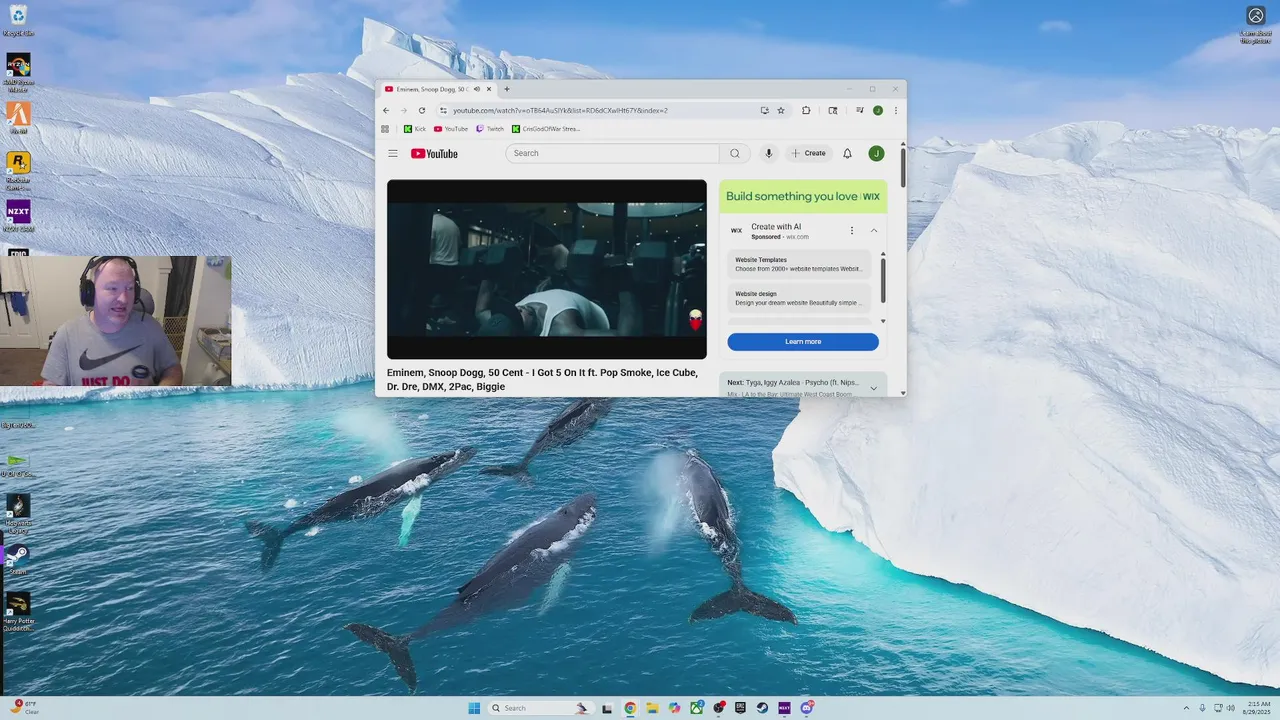View site information icon in address bar
1280x720 pixels.
click(x=443, y=110)
